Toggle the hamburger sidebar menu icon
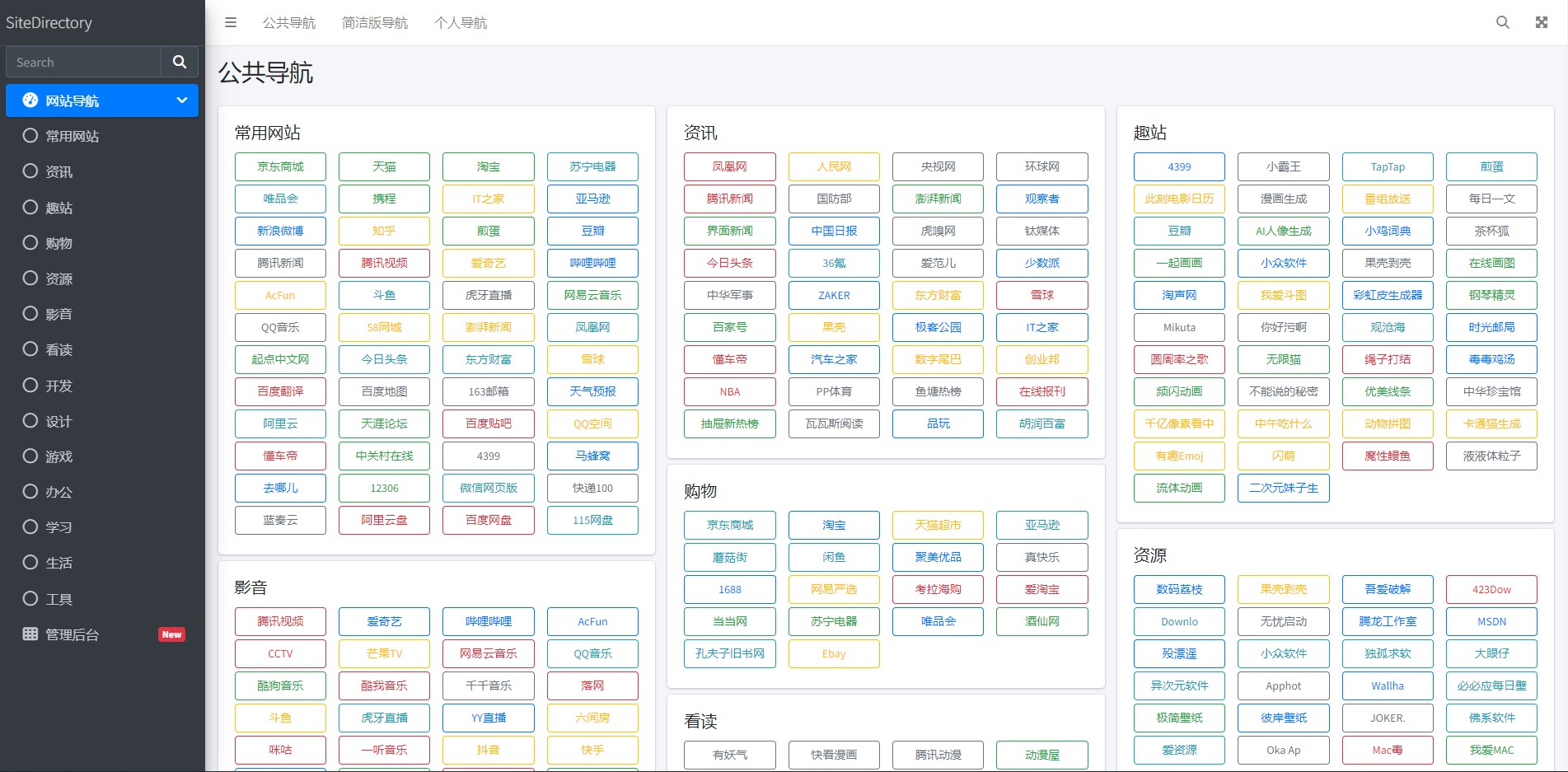The width and height of the screenshot is (1568, 772). click(x=231, y=23)
